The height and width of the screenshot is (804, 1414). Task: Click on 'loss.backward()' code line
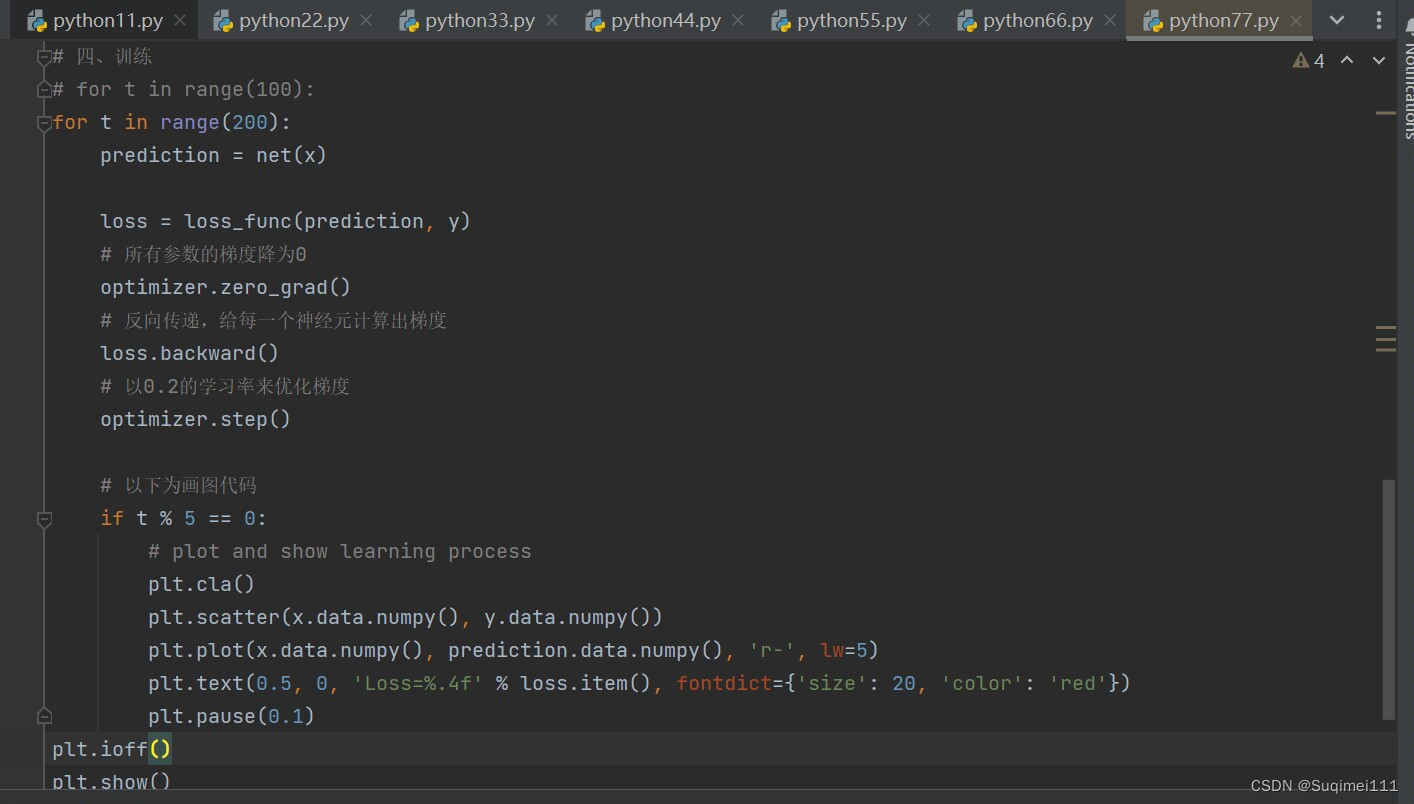click(x=189, y=353)
